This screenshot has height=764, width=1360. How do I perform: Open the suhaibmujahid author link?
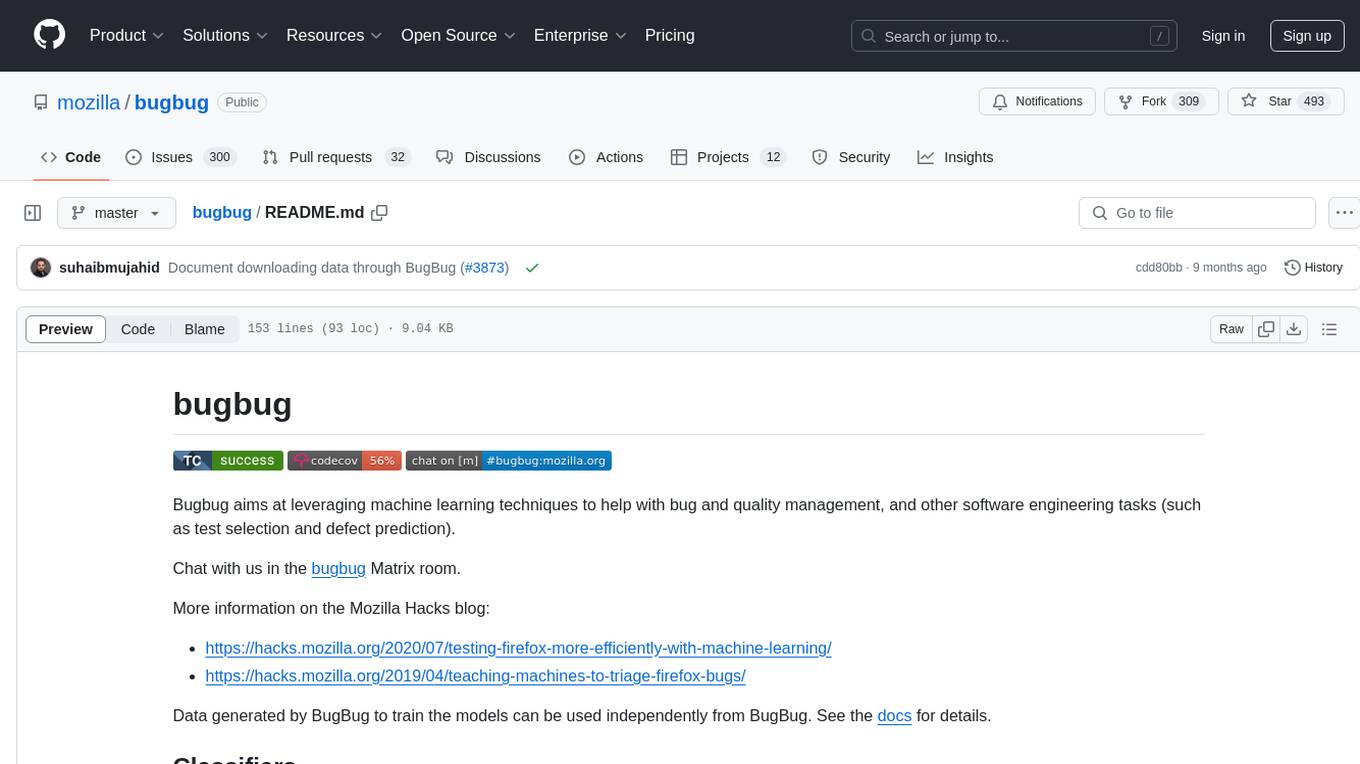(109, 268)
